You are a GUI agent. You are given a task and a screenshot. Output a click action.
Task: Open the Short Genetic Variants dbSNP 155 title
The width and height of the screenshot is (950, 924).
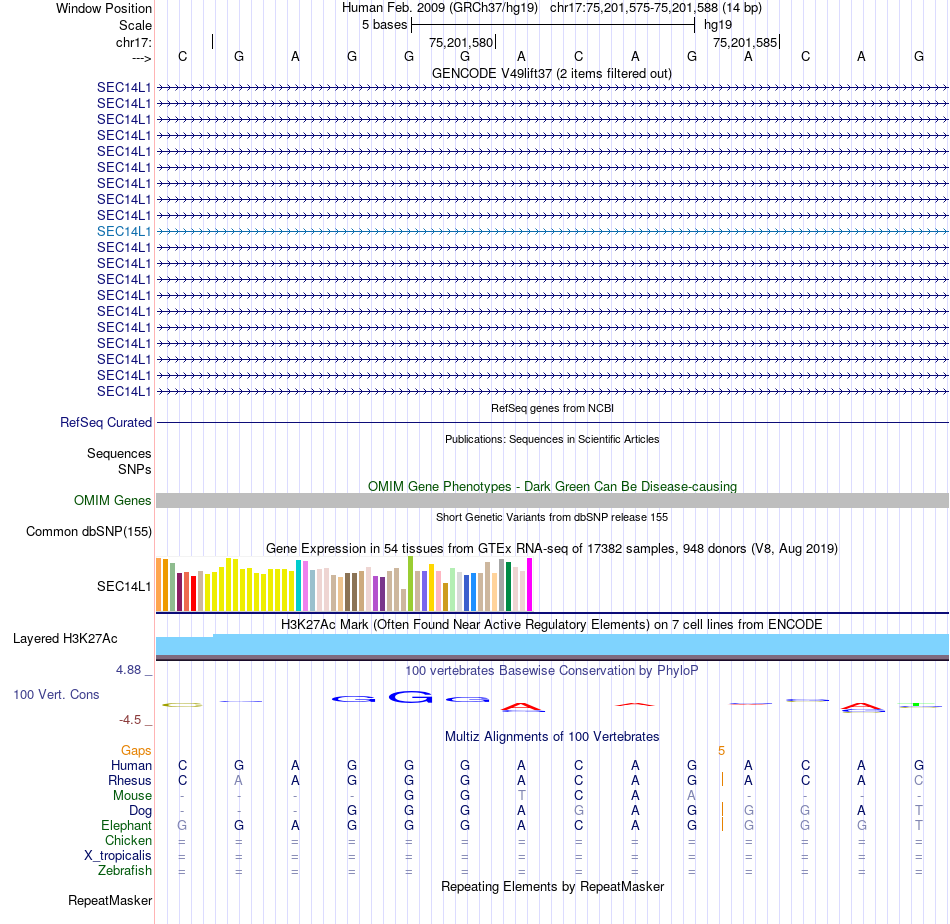click(551, 517)
